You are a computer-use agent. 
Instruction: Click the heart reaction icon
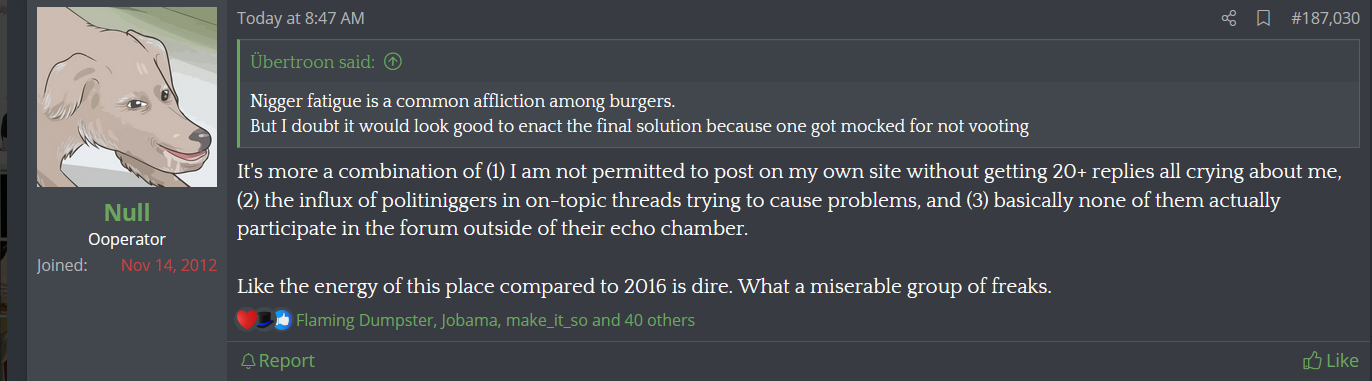click(x=246, y=320)
